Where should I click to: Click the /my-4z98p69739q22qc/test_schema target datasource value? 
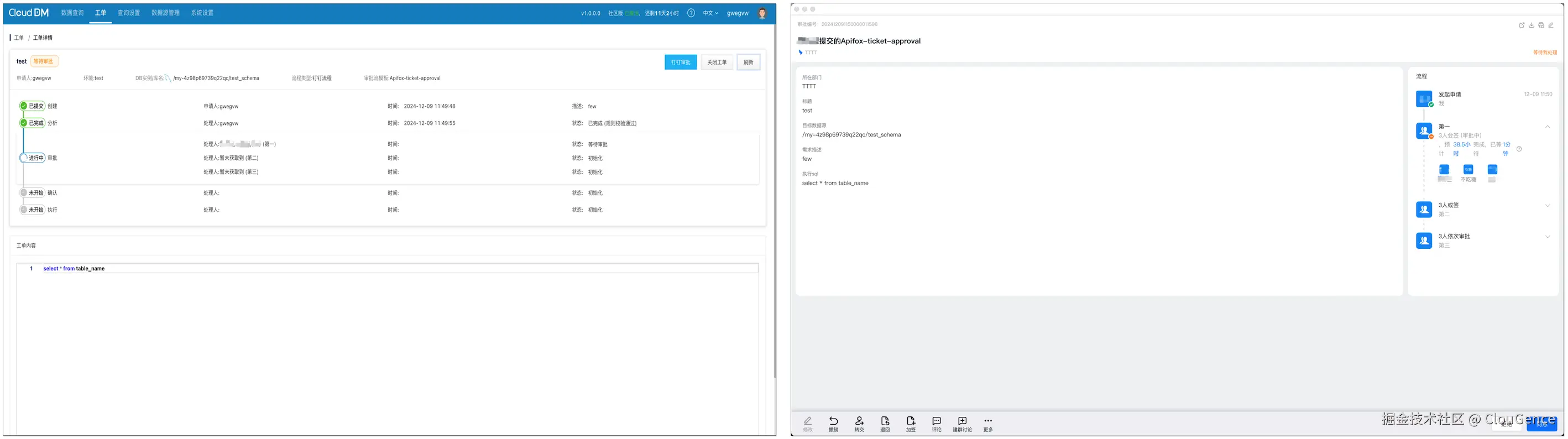click(x=851, y=134)
